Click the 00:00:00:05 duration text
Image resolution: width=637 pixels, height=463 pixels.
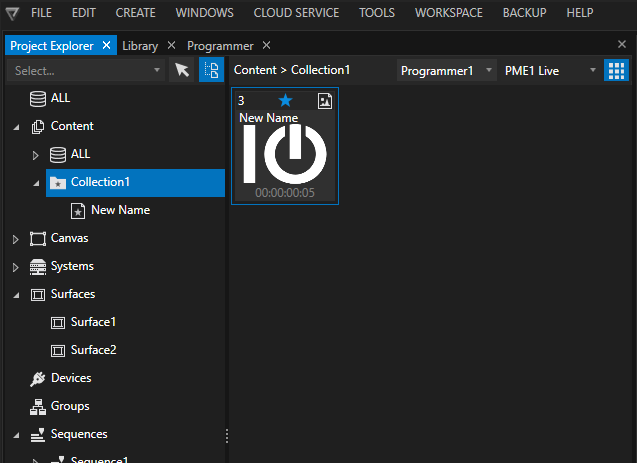click(x=285, y=193)
